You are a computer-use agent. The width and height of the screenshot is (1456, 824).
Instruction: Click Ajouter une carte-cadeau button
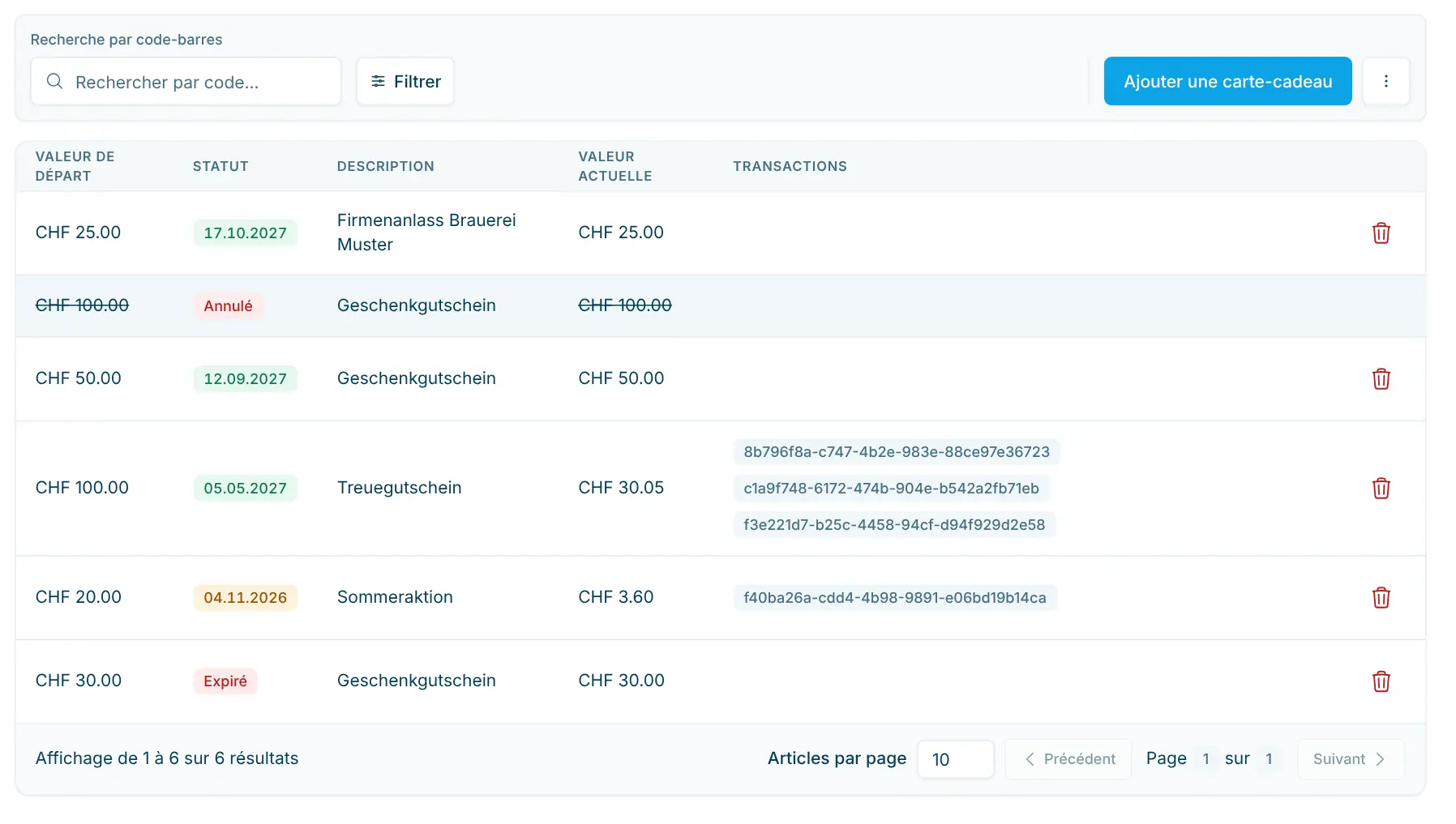tap(1227, 81)
